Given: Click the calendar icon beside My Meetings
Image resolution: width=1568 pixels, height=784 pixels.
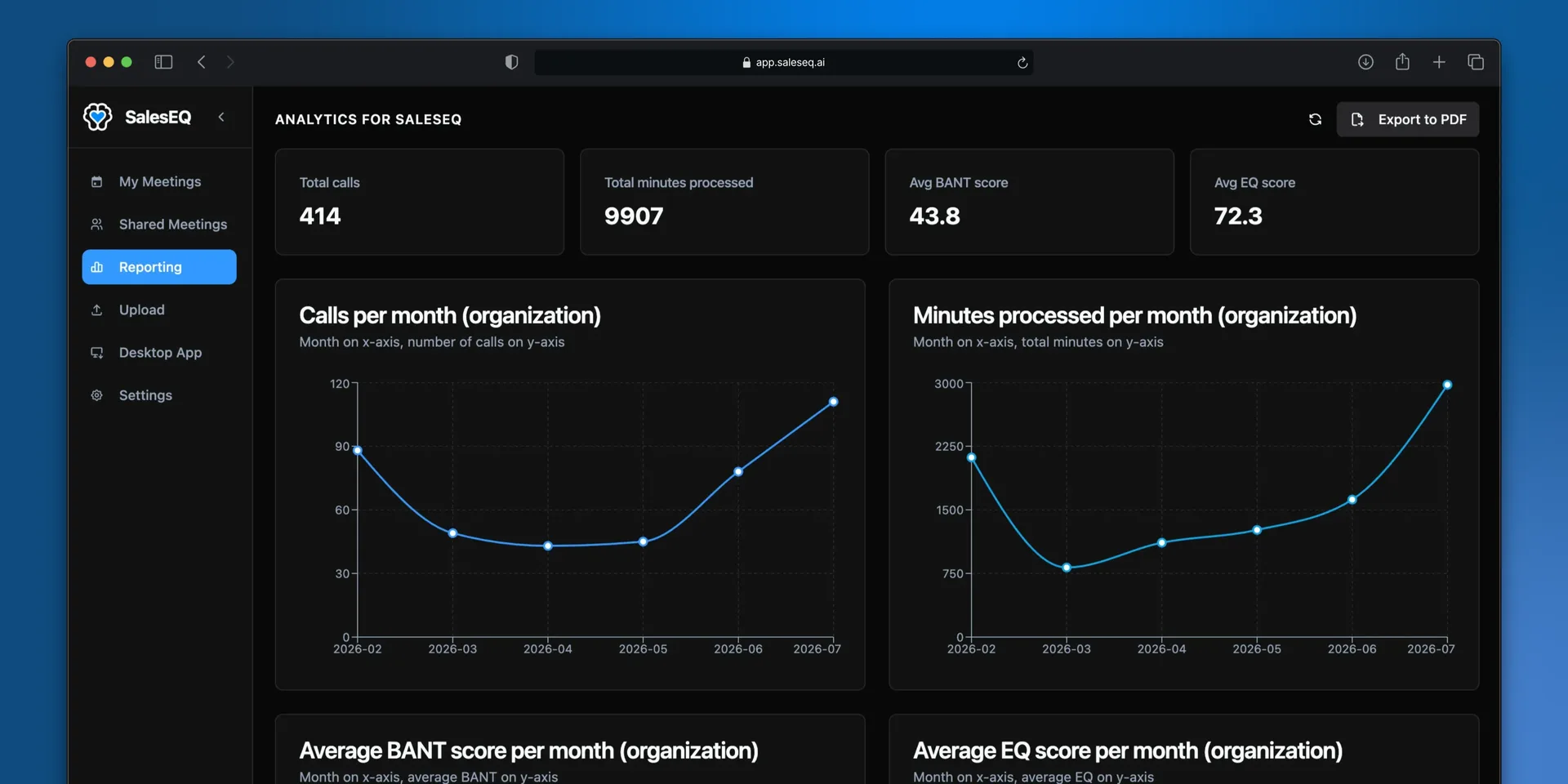Looking at the screenshot, I should click(96, 181).
